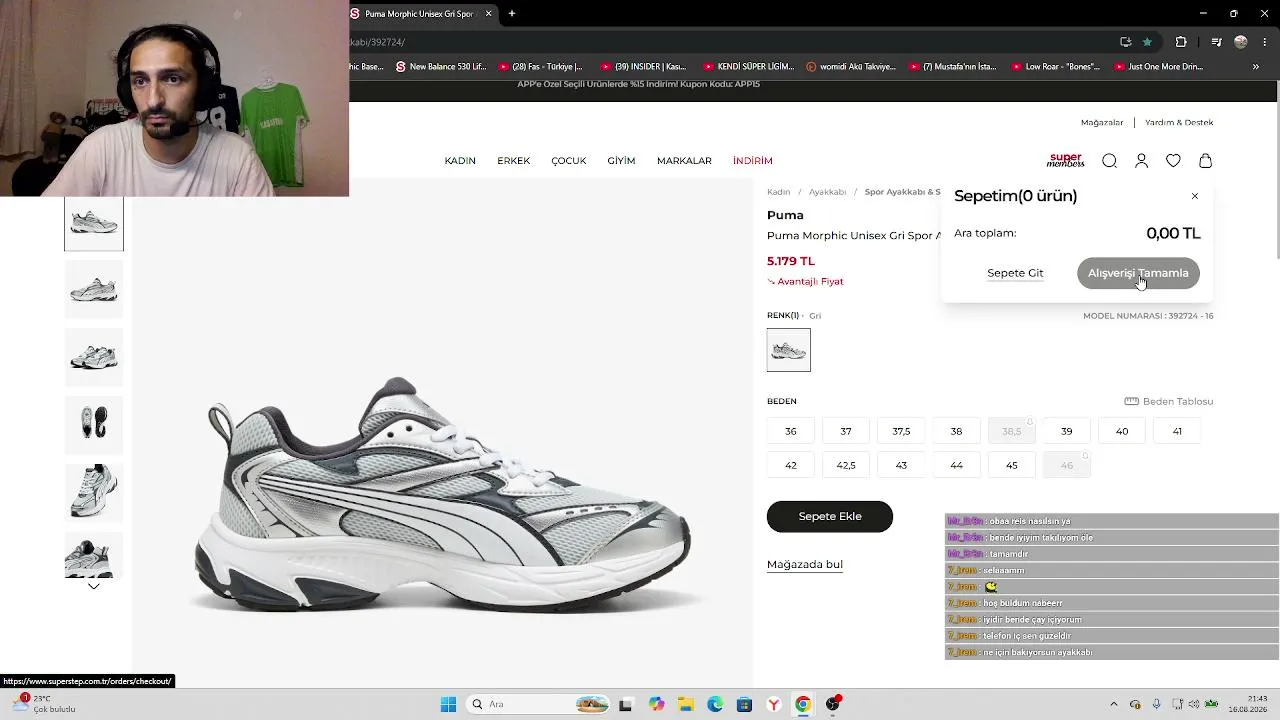Click Alışverişi Tamamla in cart popup

click(x=1138, y=273)
